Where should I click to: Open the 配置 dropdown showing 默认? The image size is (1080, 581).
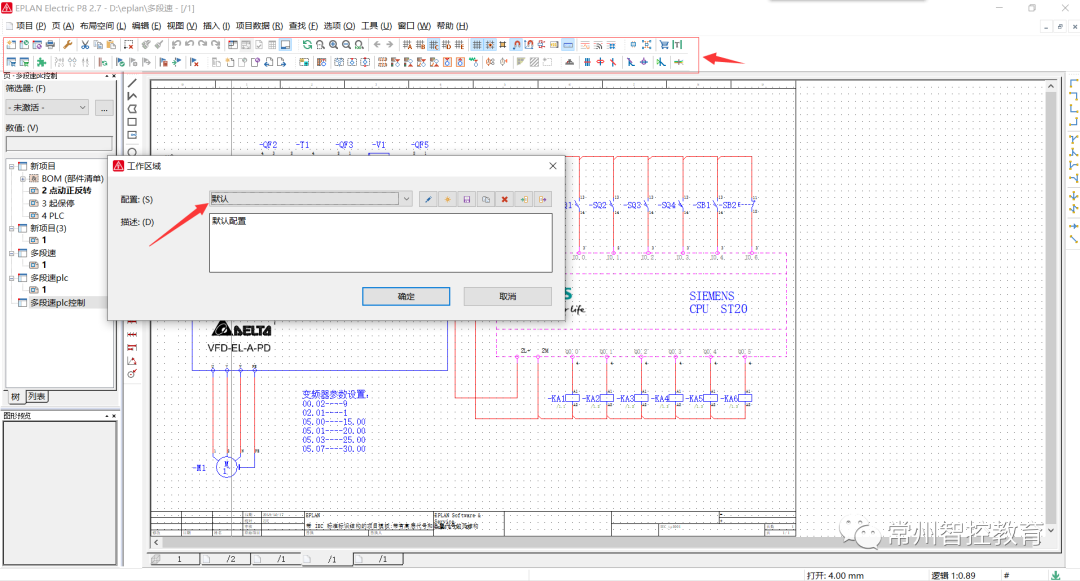405,199
